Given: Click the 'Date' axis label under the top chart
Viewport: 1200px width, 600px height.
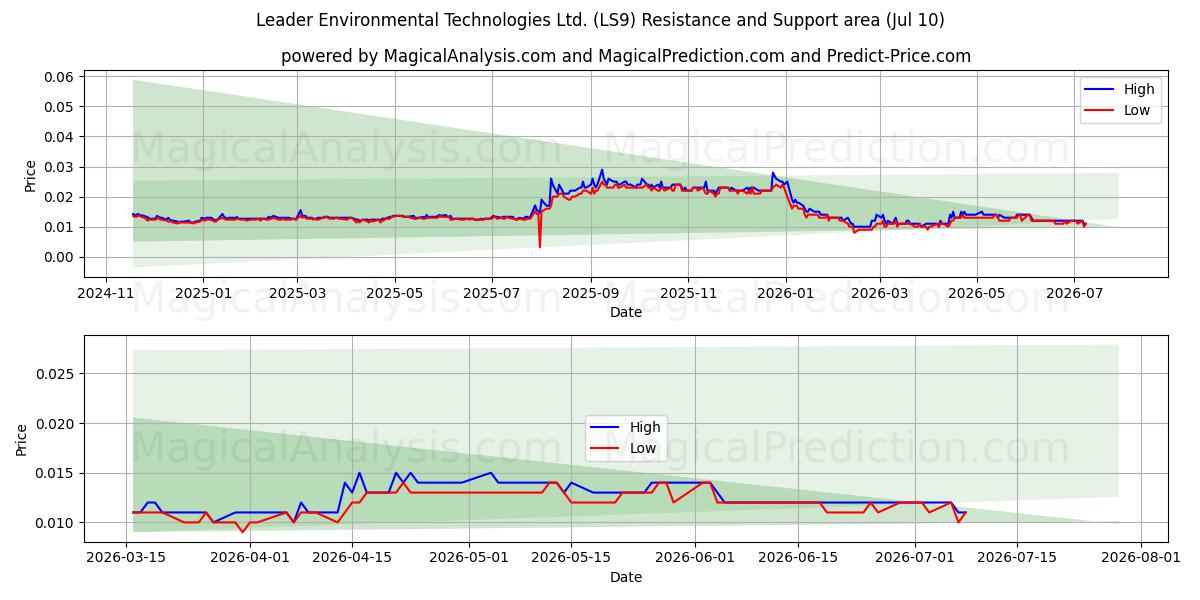Looking at the screenshot, I should (x=626, y=312).
